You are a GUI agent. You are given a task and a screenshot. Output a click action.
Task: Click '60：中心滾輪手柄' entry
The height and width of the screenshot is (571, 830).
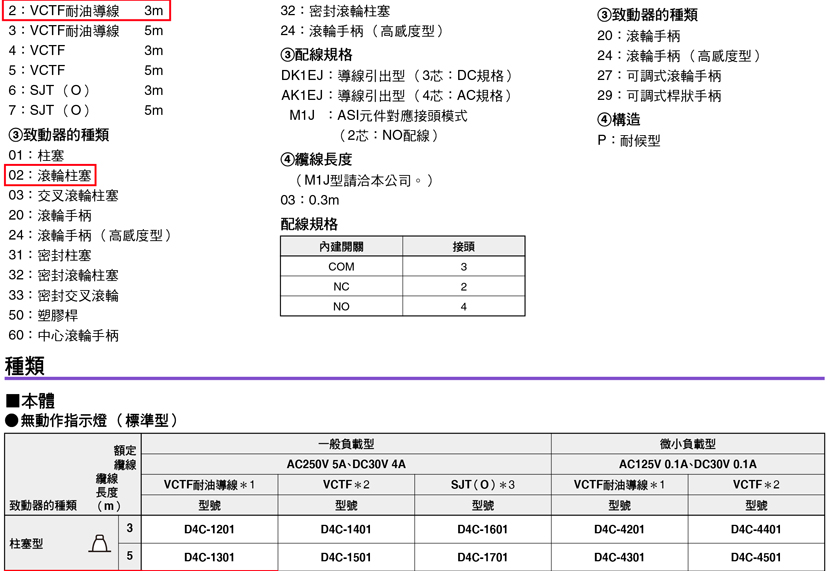pyautogui.click(x=64, y=336)
